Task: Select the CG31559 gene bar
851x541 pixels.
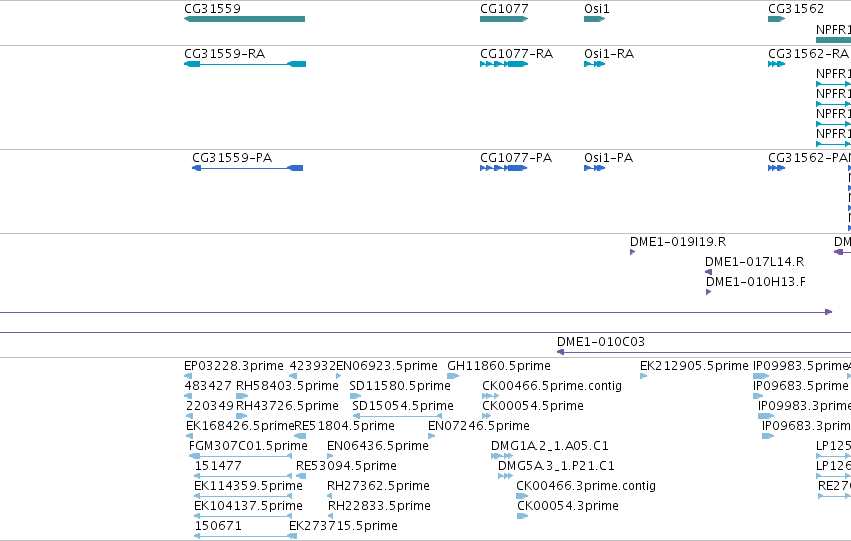Action: [x=244, y=19]
